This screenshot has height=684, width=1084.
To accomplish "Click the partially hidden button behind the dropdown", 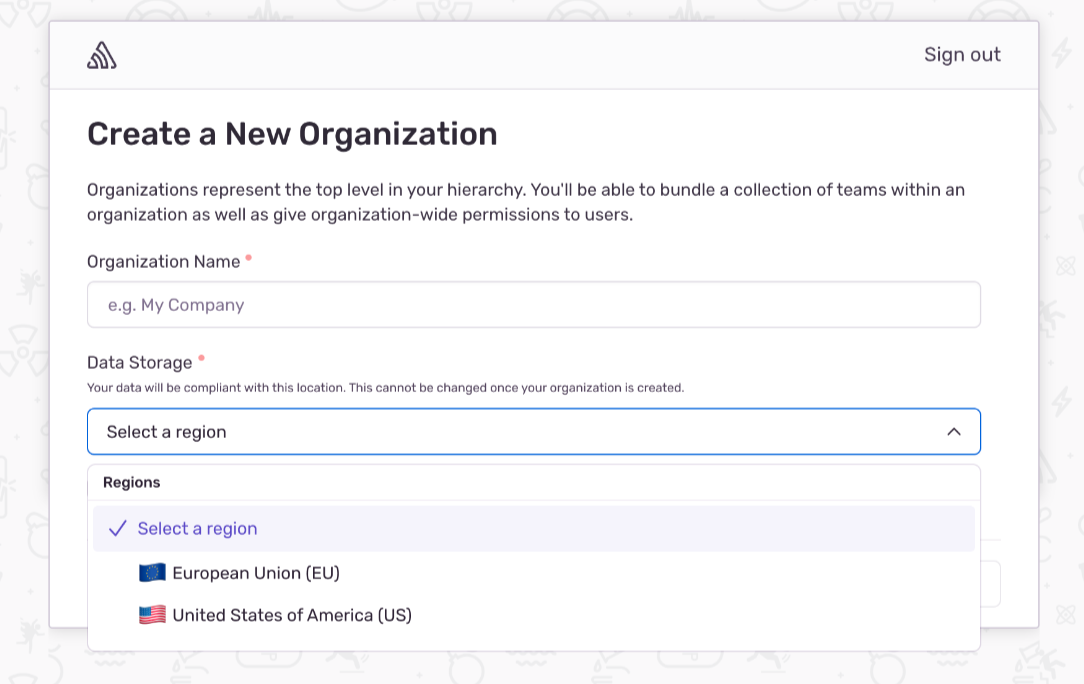I will click(990, 584).
